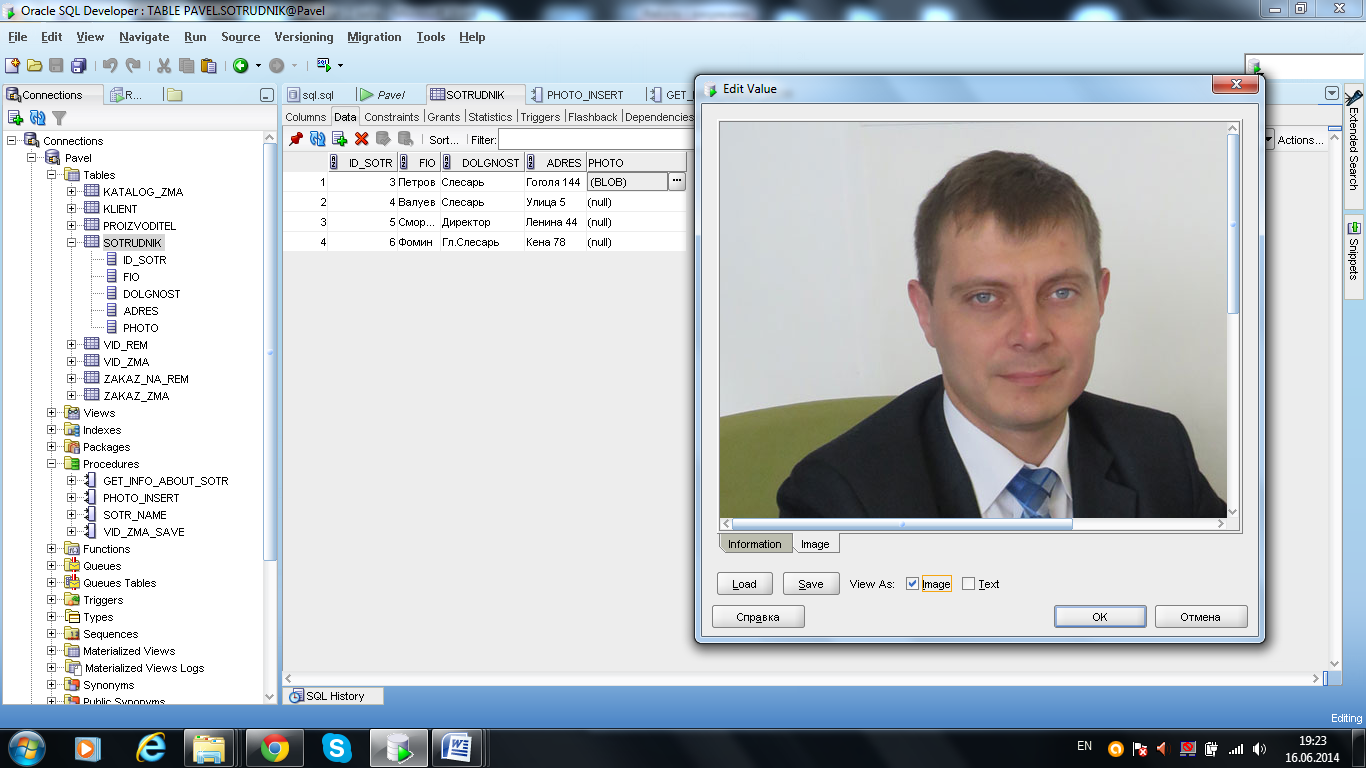Switch to Image tab in Edit Value
The image size is (1366, 768).
tap(815, 544)
